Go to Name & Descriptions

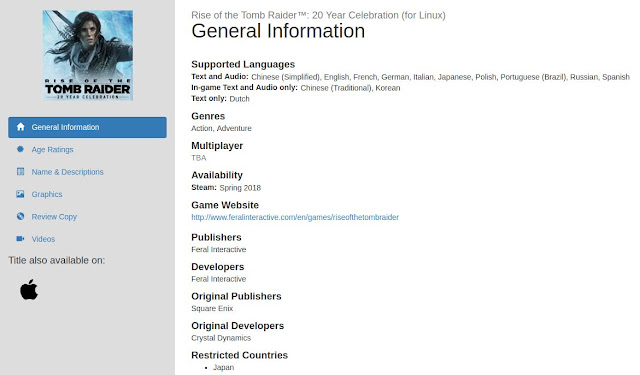click(x=67, y=172)
